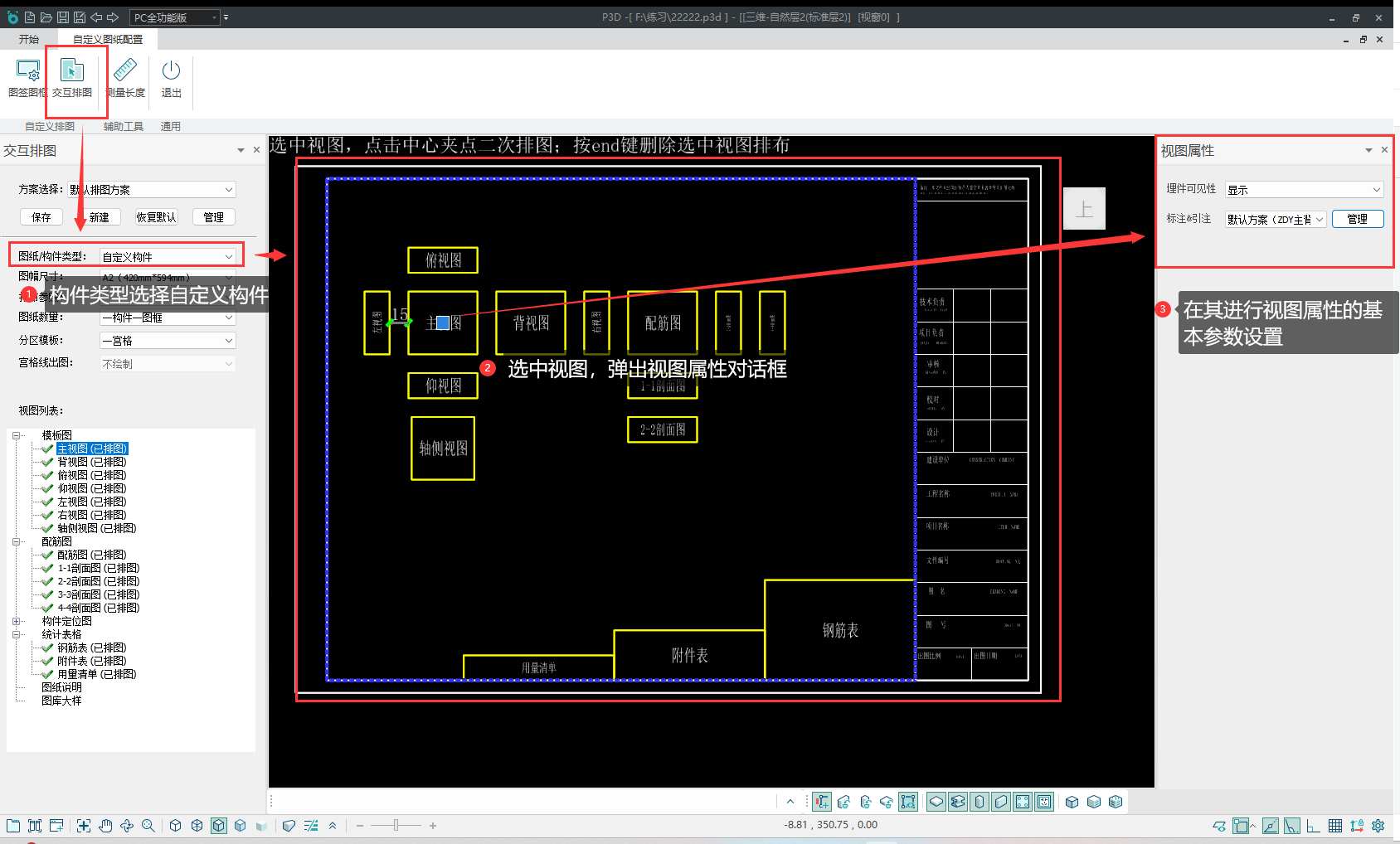Open the 图纸/构件类型 dropdown
Viewport: 1400px width, 844px height.
pyautogui.click(x=168, y=256)
